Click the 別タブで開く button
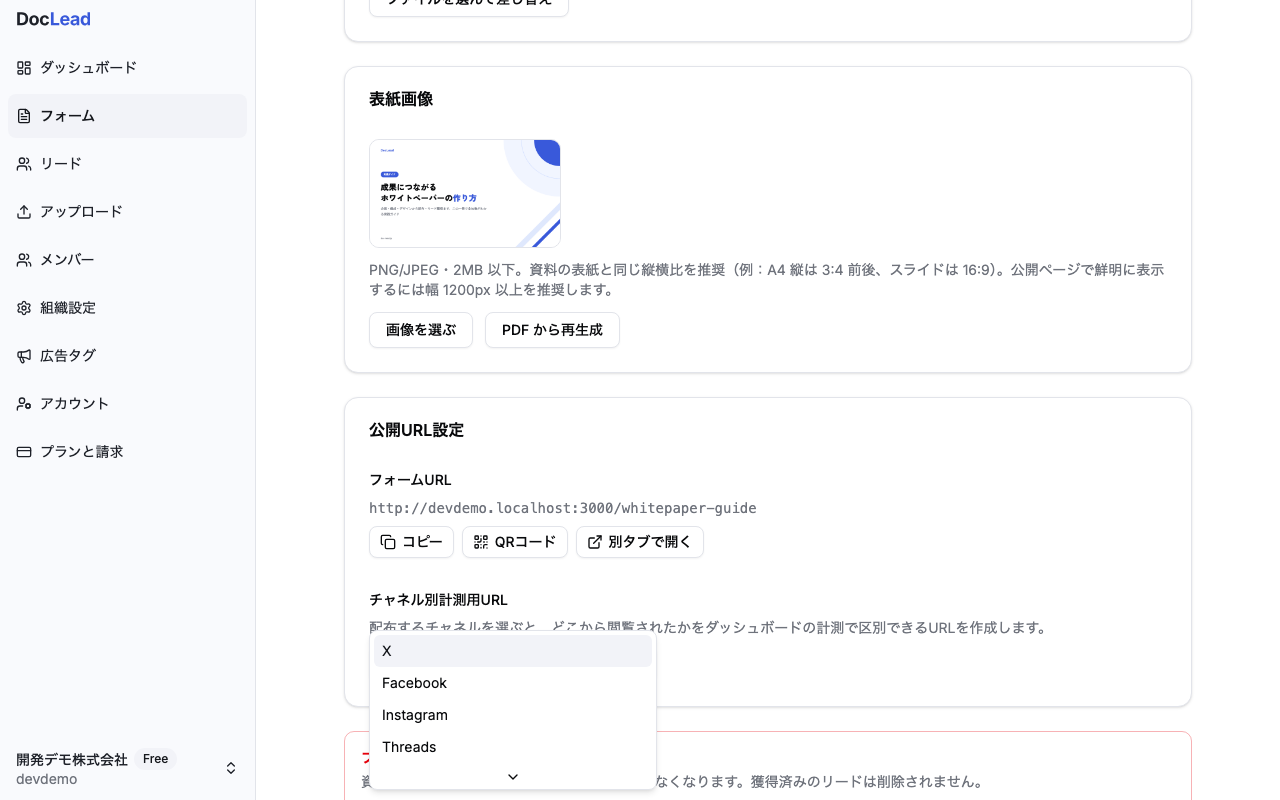Viewport: 1280px width, 800px height. [x=640, y=542]
